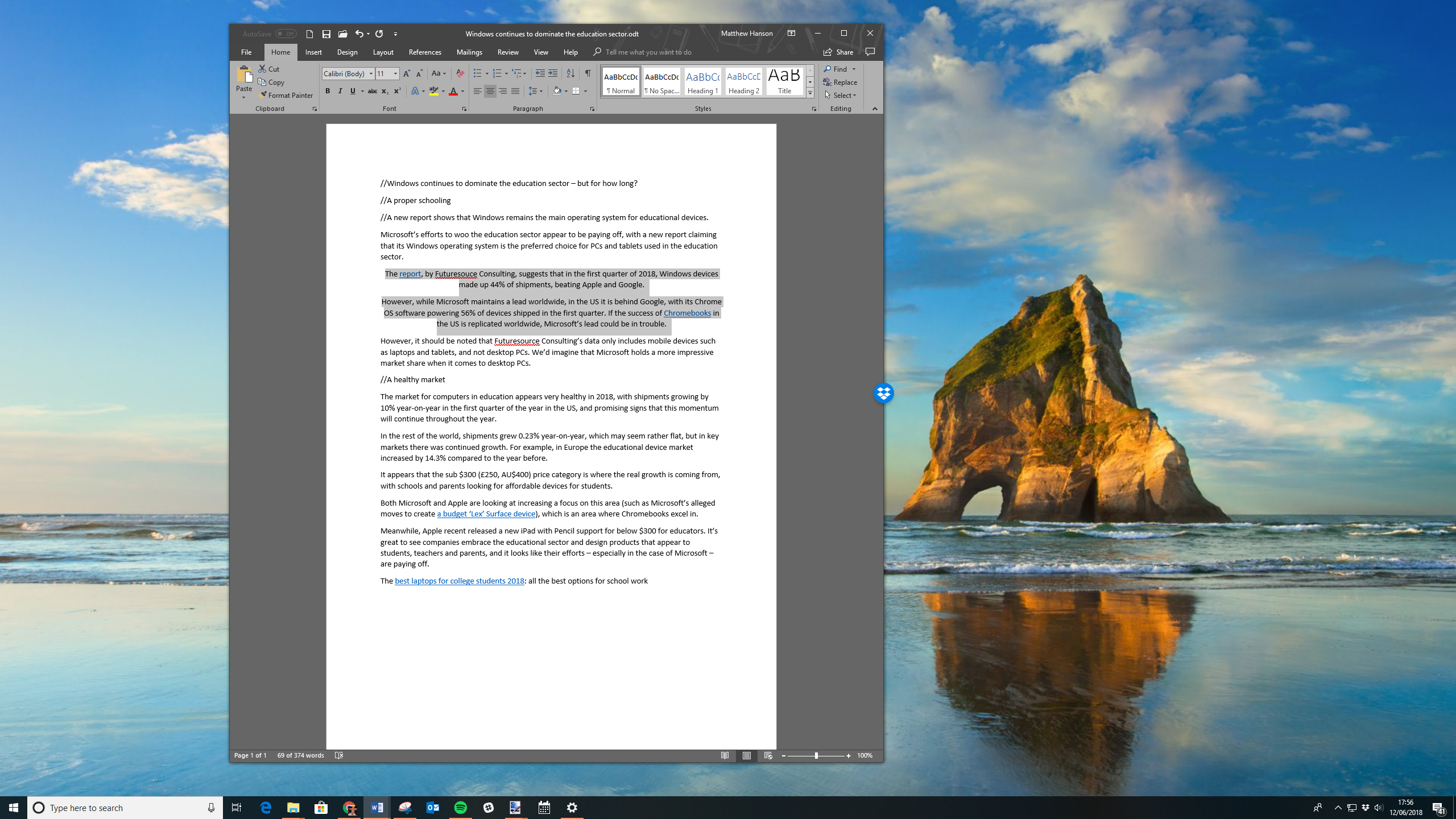
Task: Enable Italic text formatting
Action: coord(340,91)
